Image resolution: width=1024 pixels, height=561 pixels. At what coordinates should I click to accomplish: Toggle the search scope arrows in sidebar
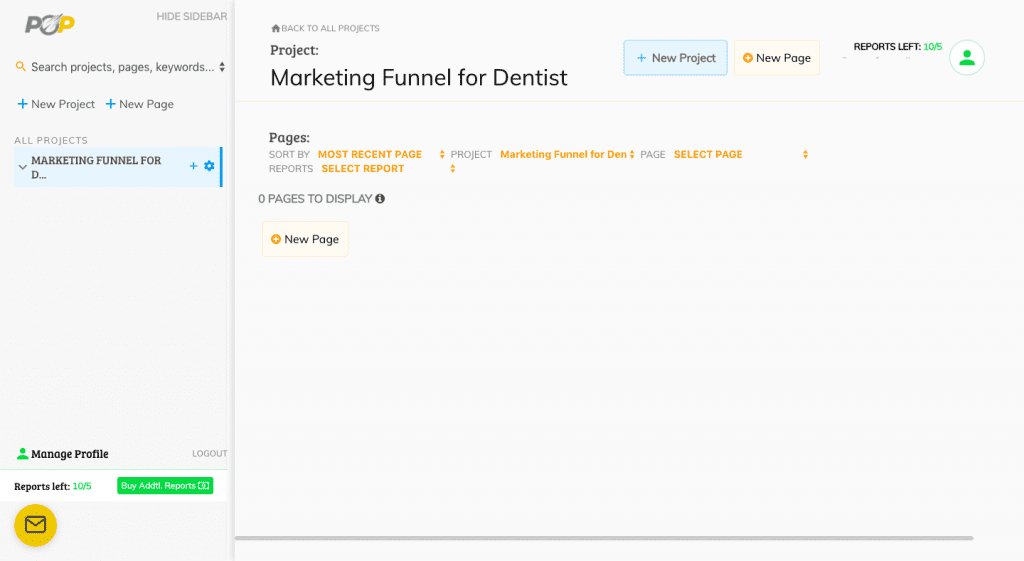pos(222,67)
